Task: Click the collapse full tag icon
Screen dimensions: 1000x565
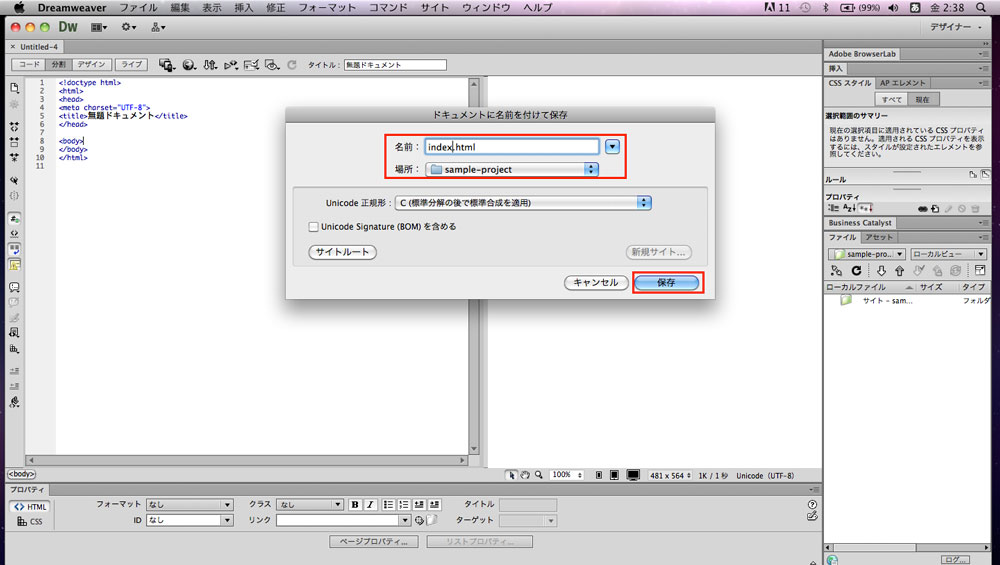Action: click(x=14, y=126)
